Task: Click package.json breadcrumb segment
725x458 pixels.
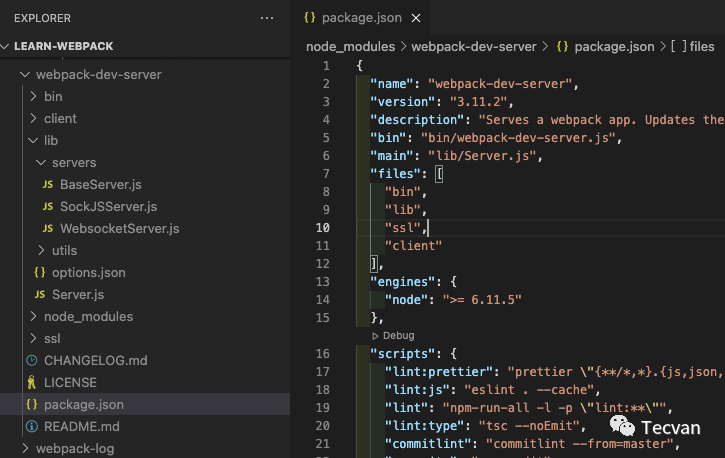Action: click(x=614, y=47)
